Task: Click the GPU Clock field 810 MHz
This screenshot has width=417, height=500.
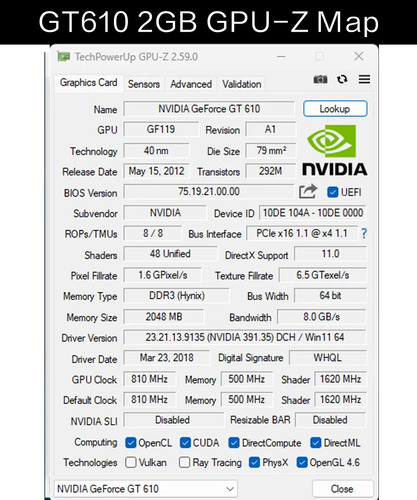Action: coord(149,379)
